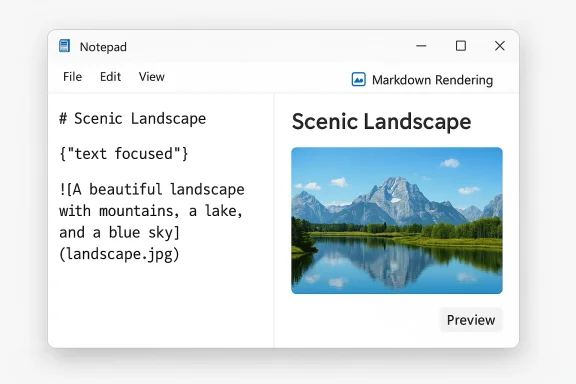Click the '# Scenic Landscape' source line
The height and width of the screenshot is (384, 576).
[133, 118]
